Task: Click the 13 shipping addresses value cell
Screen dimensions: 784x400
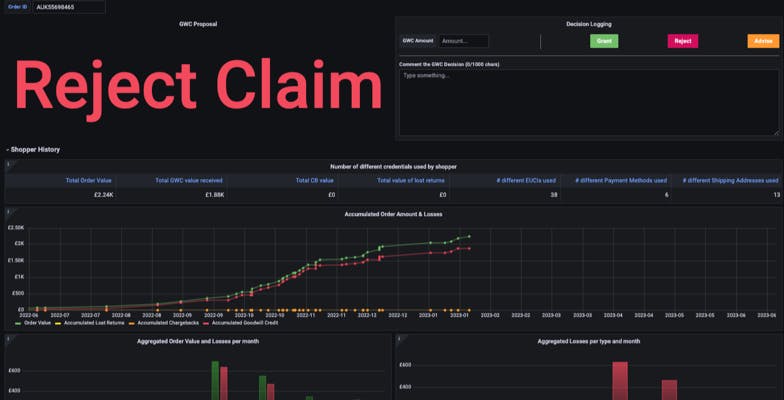Action: pos(776,195)
